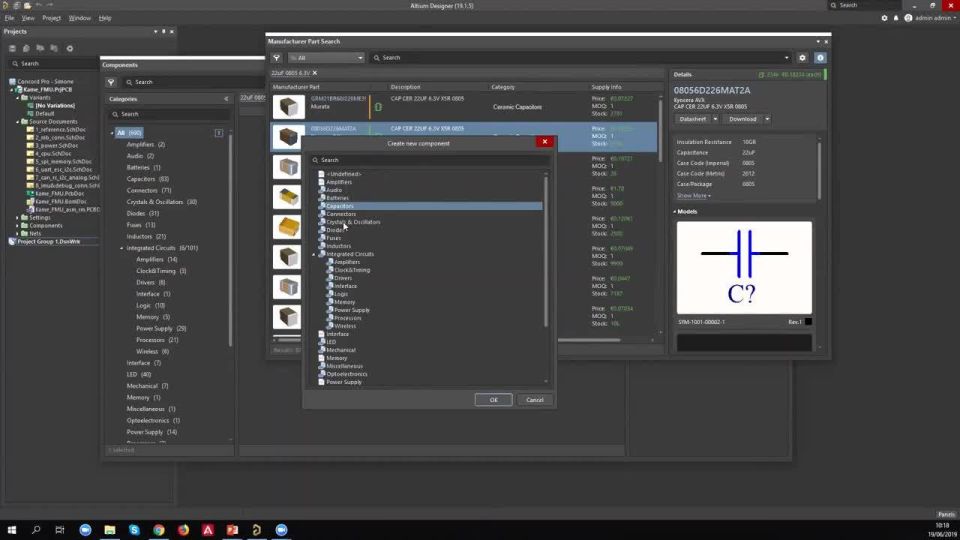The height and width of the screenshot is (540, 960).
Task: Select the Murata part thumbnail
Action: point(288,107)
